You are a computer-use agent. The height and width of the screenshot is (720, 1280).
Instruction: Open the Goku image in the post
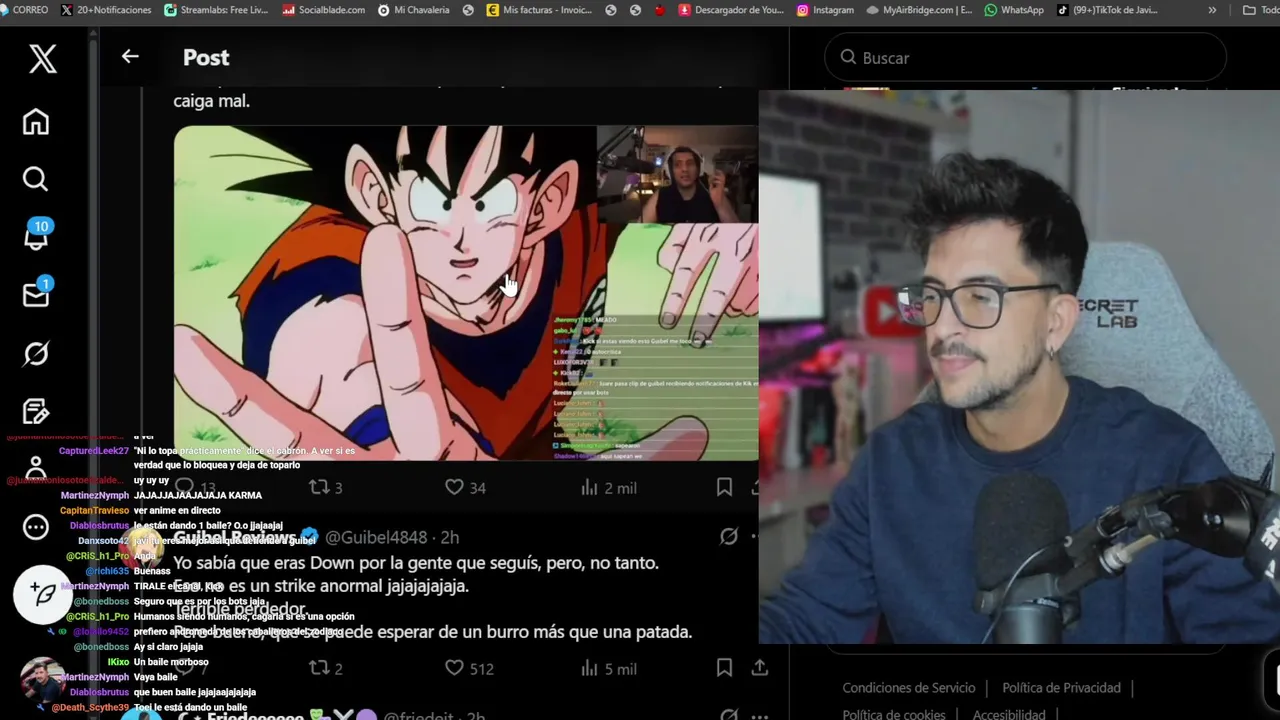coord(465,293)
